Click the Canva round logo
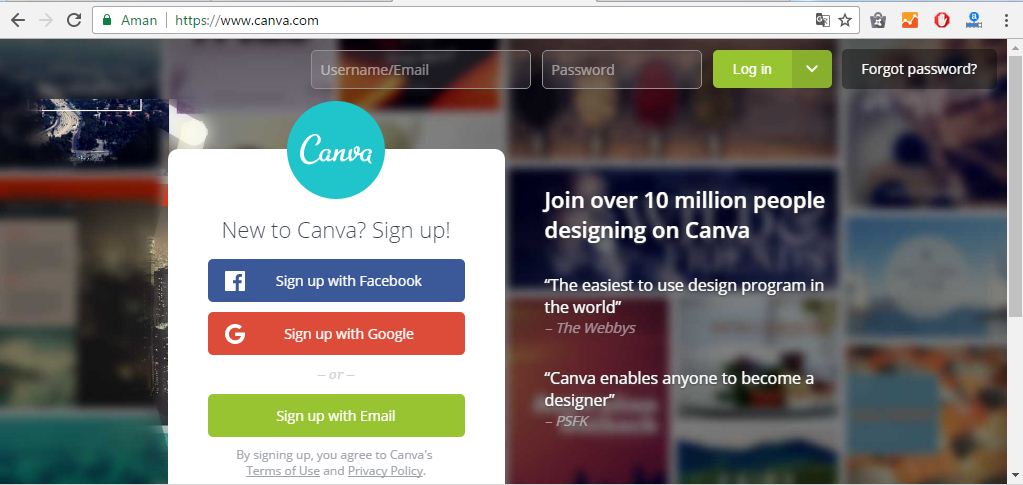The image size is (1023, 485). click(x=335, y=149)
